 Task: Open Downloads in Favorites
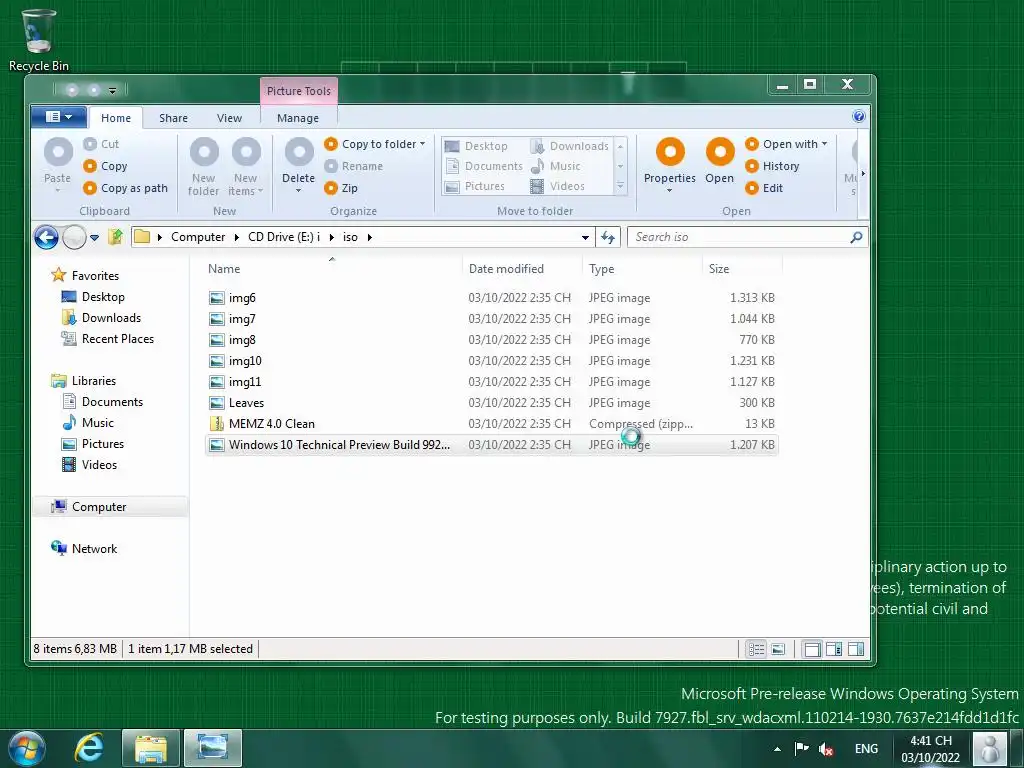101,317
